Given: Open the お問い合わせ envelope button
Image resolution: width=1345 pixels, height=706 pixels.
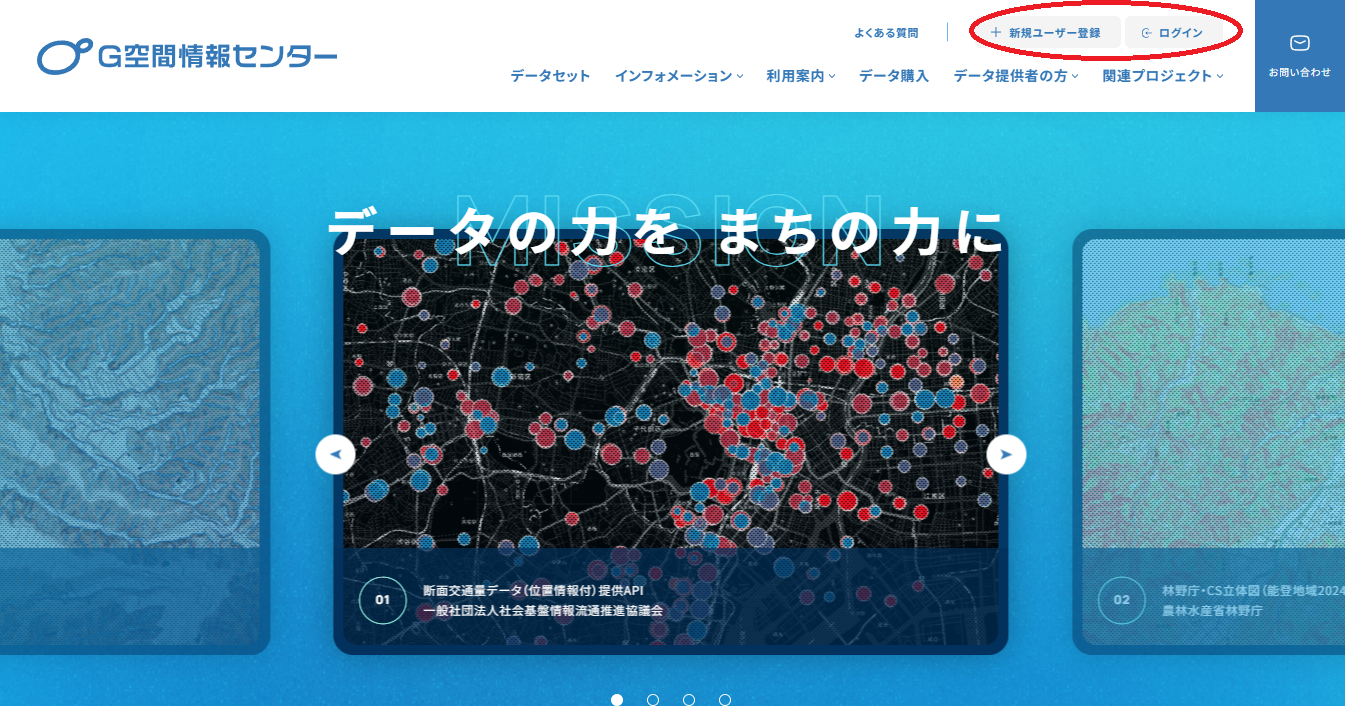Looking at the screenshot, I should tap(1300, 56).
